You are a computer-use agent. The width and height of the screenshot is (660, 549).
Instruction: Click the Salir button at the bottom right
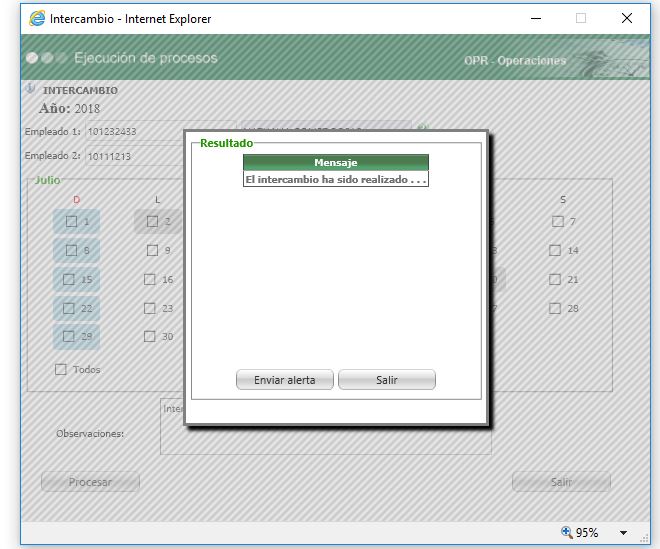click(x=561, y=482)
